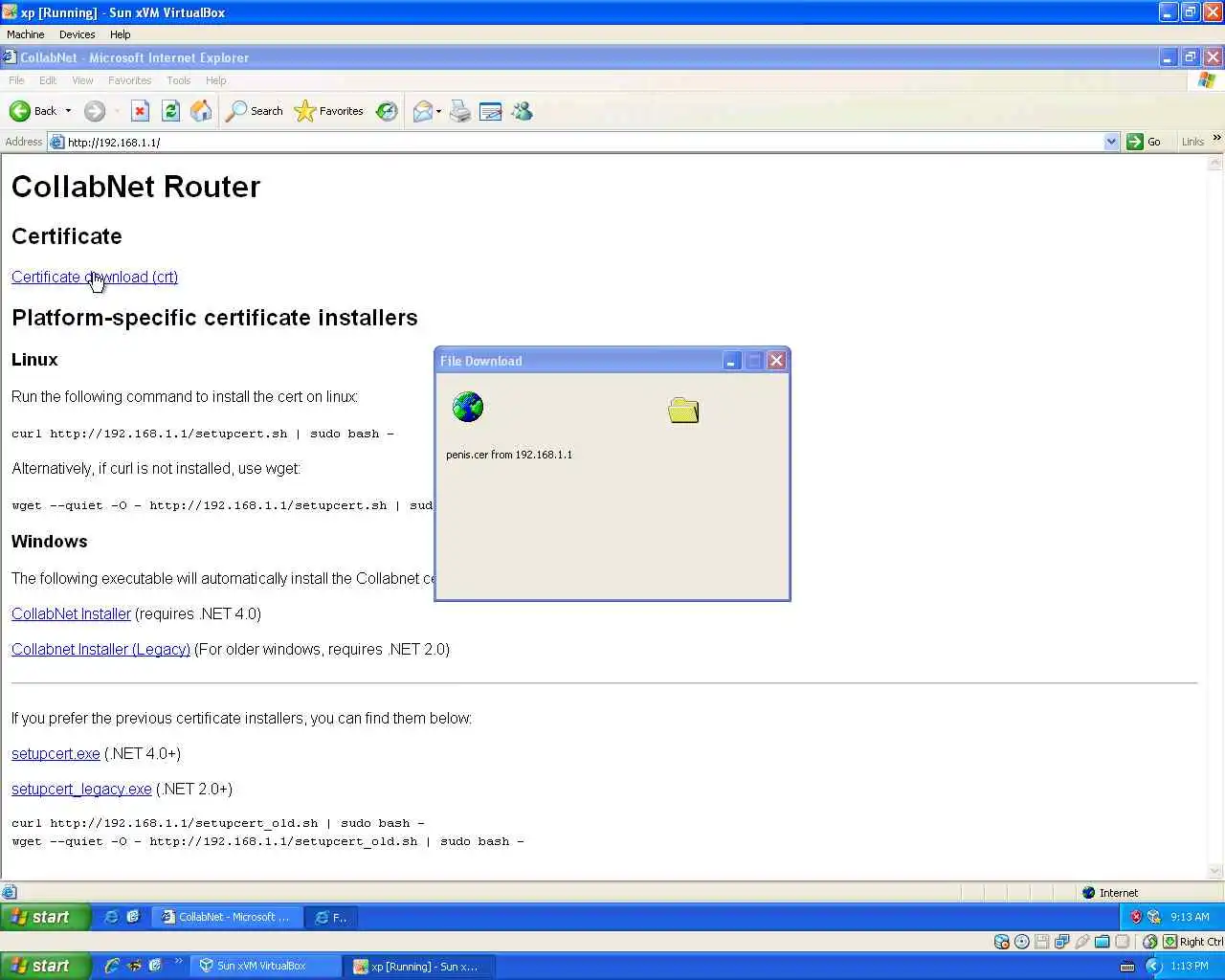Click the Internet zone indicator in status bar
The height and width of the screenshot is (980, 1225).
[x=1110, y=893]
